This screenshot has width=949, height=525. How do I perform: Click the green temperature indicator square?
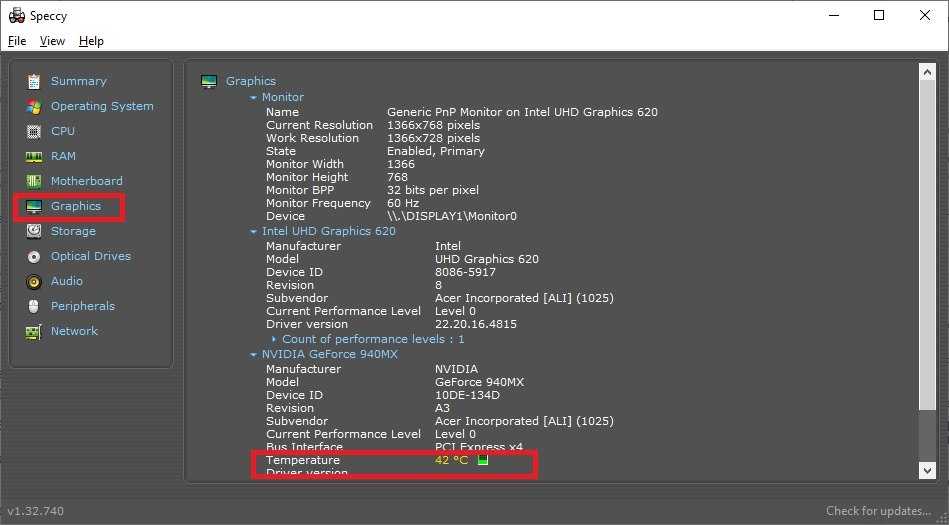click(x=483, y=461)
